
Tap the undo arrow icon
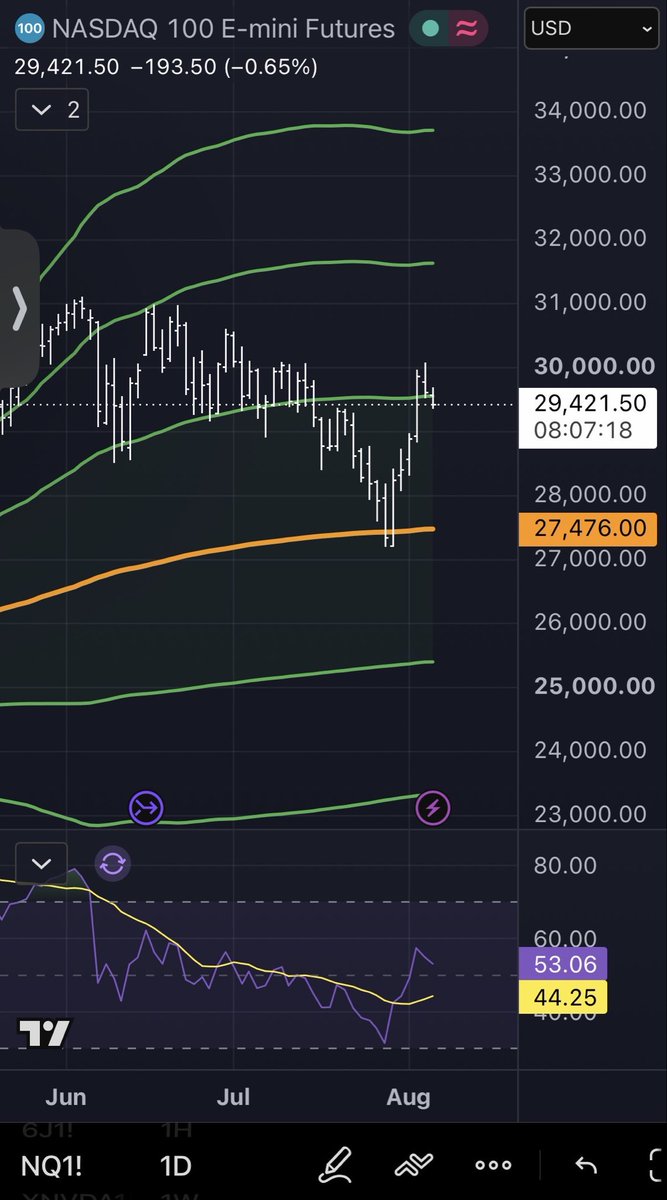586,1166
